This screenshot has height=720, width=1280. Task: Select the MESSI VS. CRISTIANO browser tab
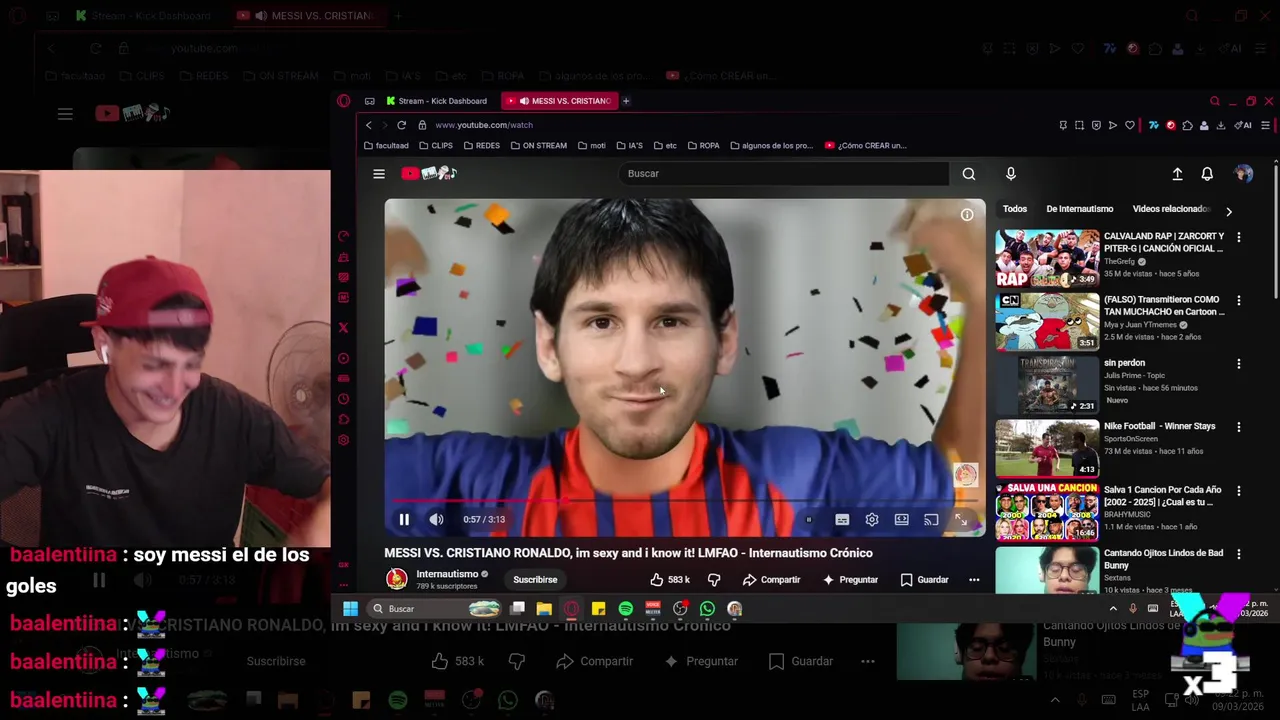(560, 101)
